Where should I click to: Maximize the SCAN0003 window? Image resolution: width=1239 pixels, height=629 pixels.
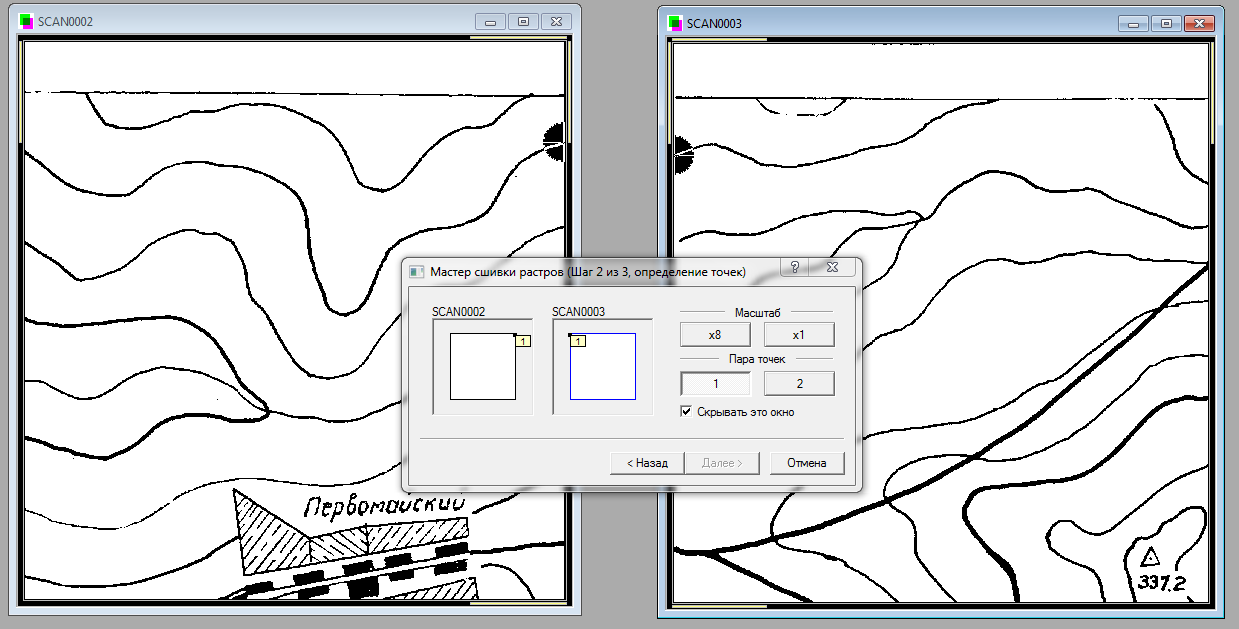point(1165,23)
